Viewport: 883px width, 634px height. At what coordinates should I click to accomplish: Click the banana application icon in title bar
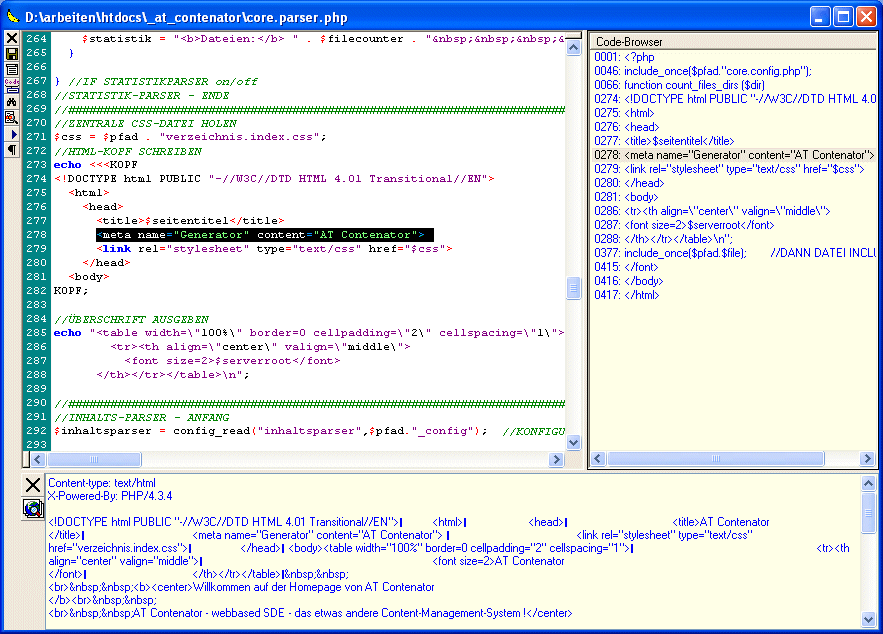coord(12,16)
